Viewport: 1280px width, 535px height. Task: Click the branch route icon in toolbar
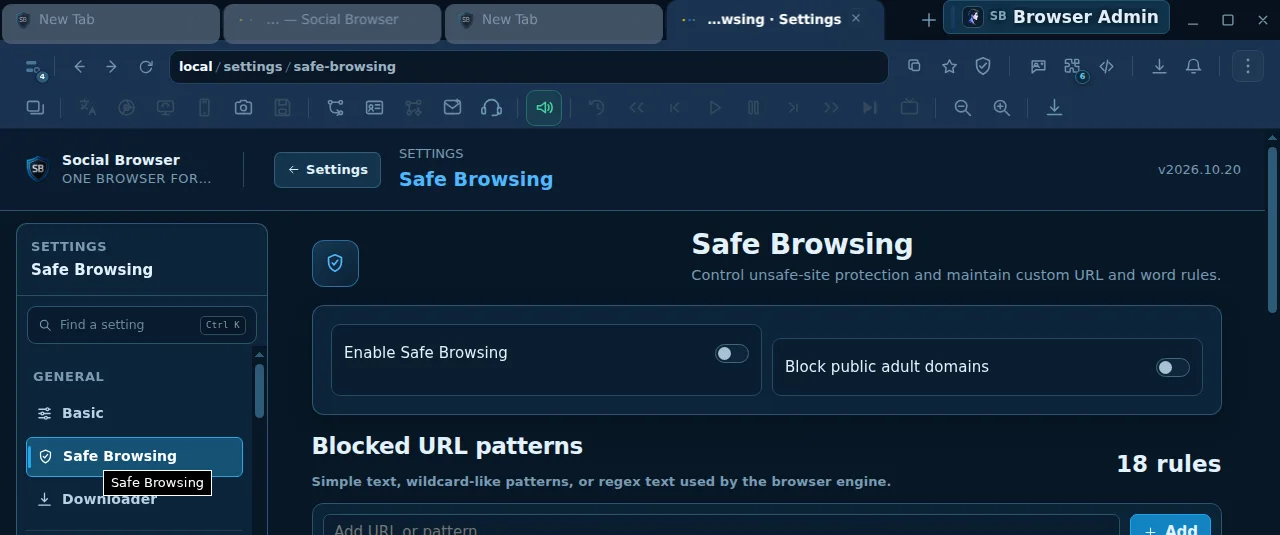(335, 108)
